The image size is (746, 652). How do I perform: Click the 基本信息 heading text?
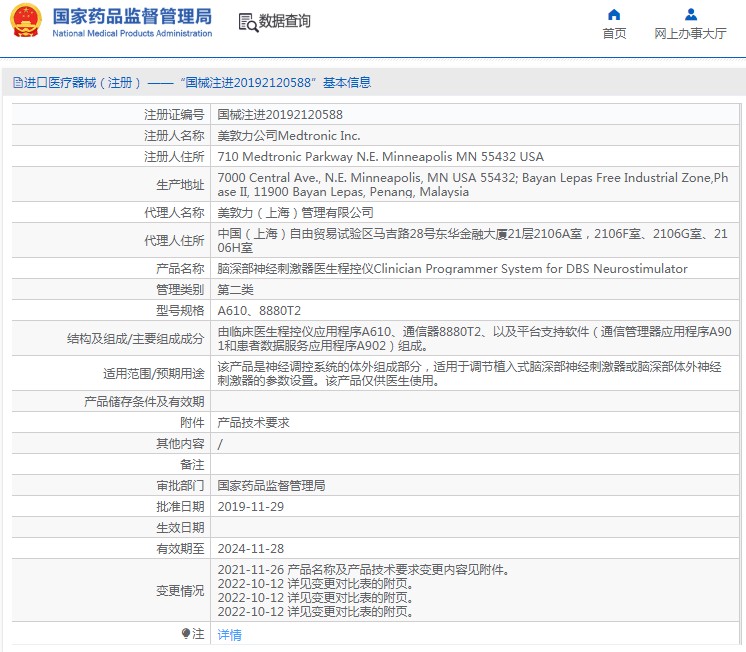tap(347, 83)
